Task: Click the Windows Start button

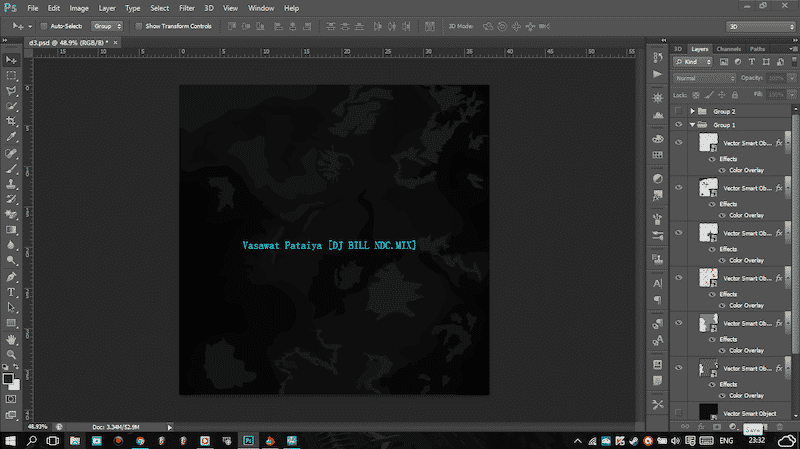Action: coord(9,439)
